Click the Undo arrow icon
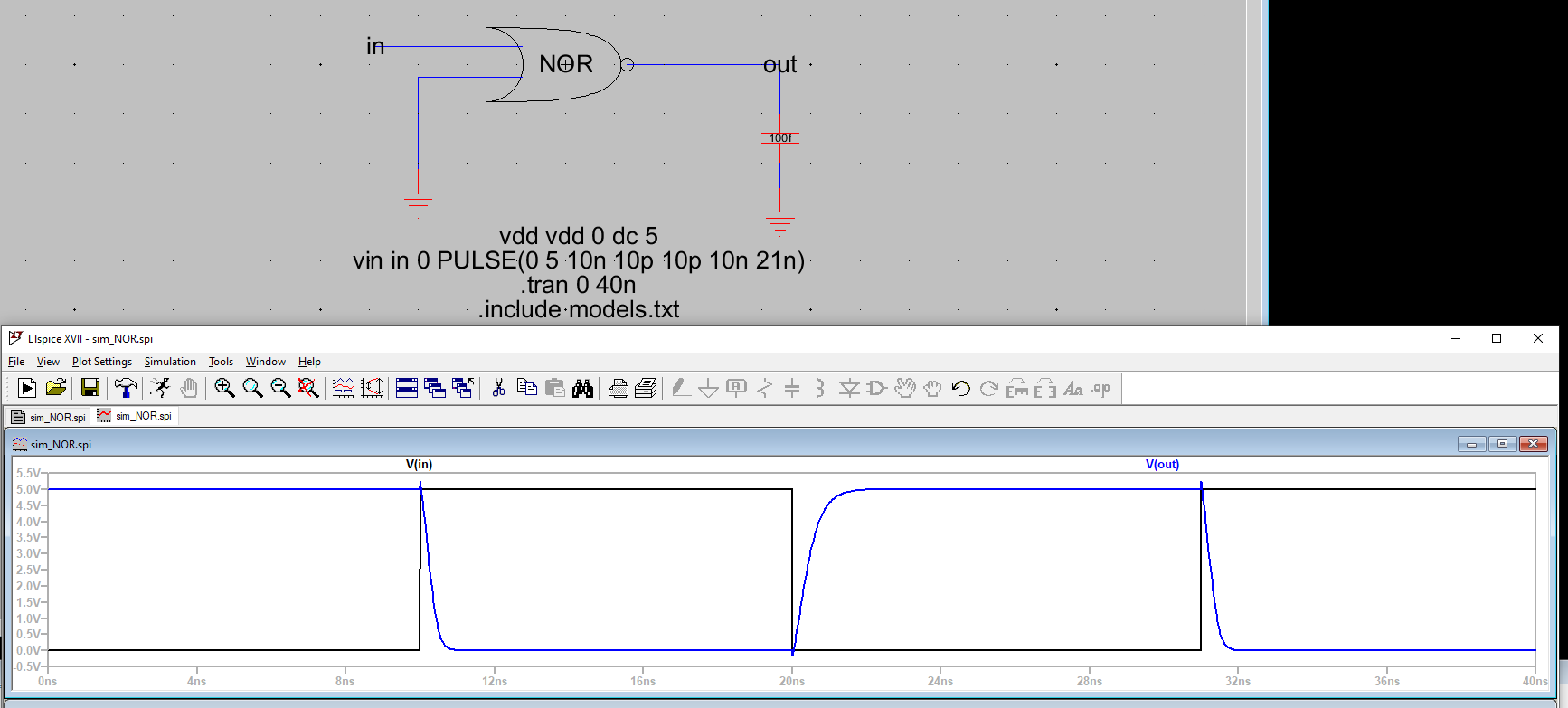The height and width of the screenshot is (708, 1568). click(x=961, y=388)
